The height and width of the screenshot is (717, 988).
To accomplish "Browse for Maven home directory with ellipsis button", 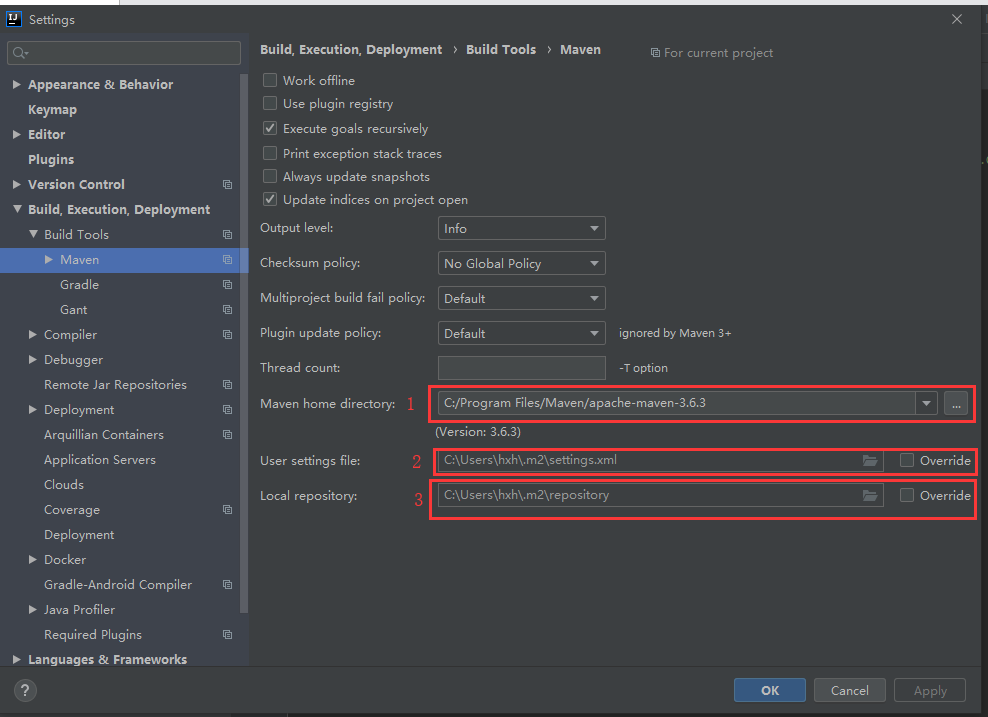I will tap(956, 404).
